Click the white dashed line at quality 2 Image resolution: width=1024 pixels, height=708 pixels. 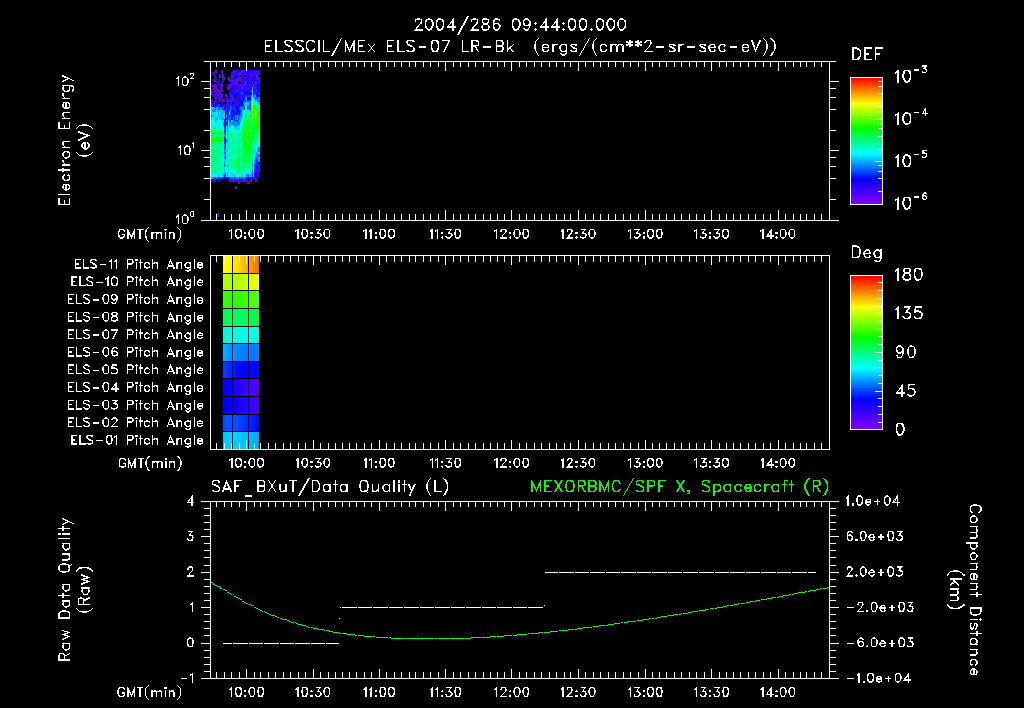pyautogui.click(x=680, y=572)
